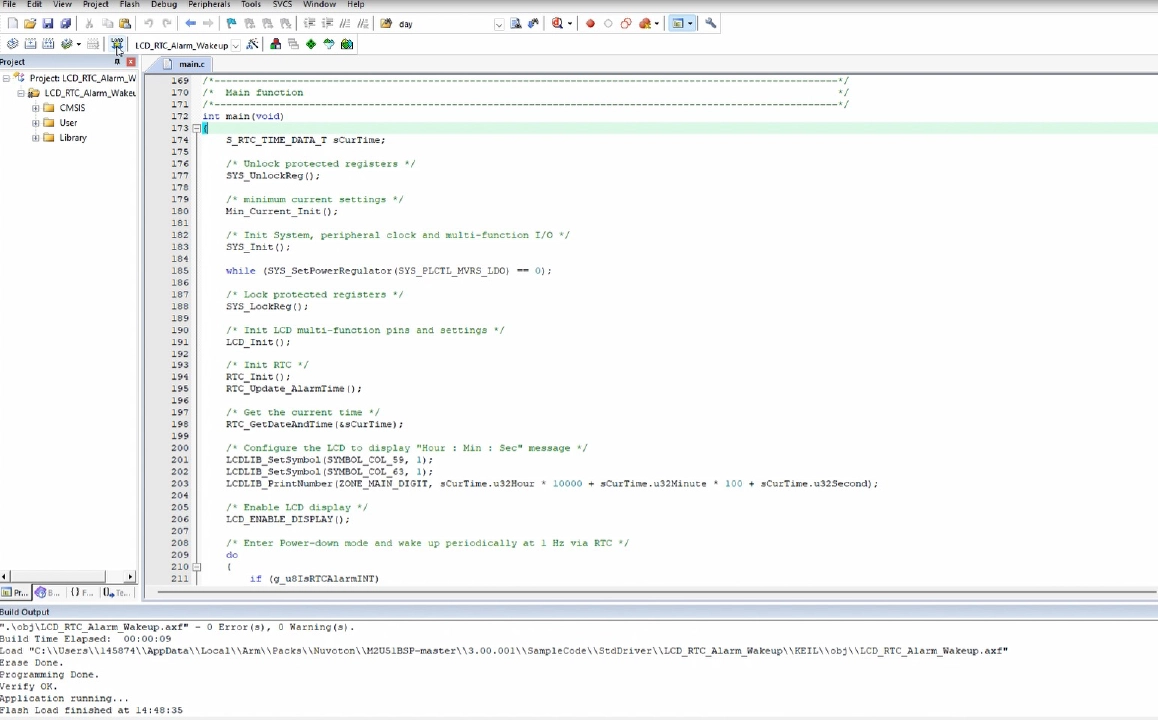Click the Build target icon
Viewport: 1158px width, 720px height.
coord(30,44)
